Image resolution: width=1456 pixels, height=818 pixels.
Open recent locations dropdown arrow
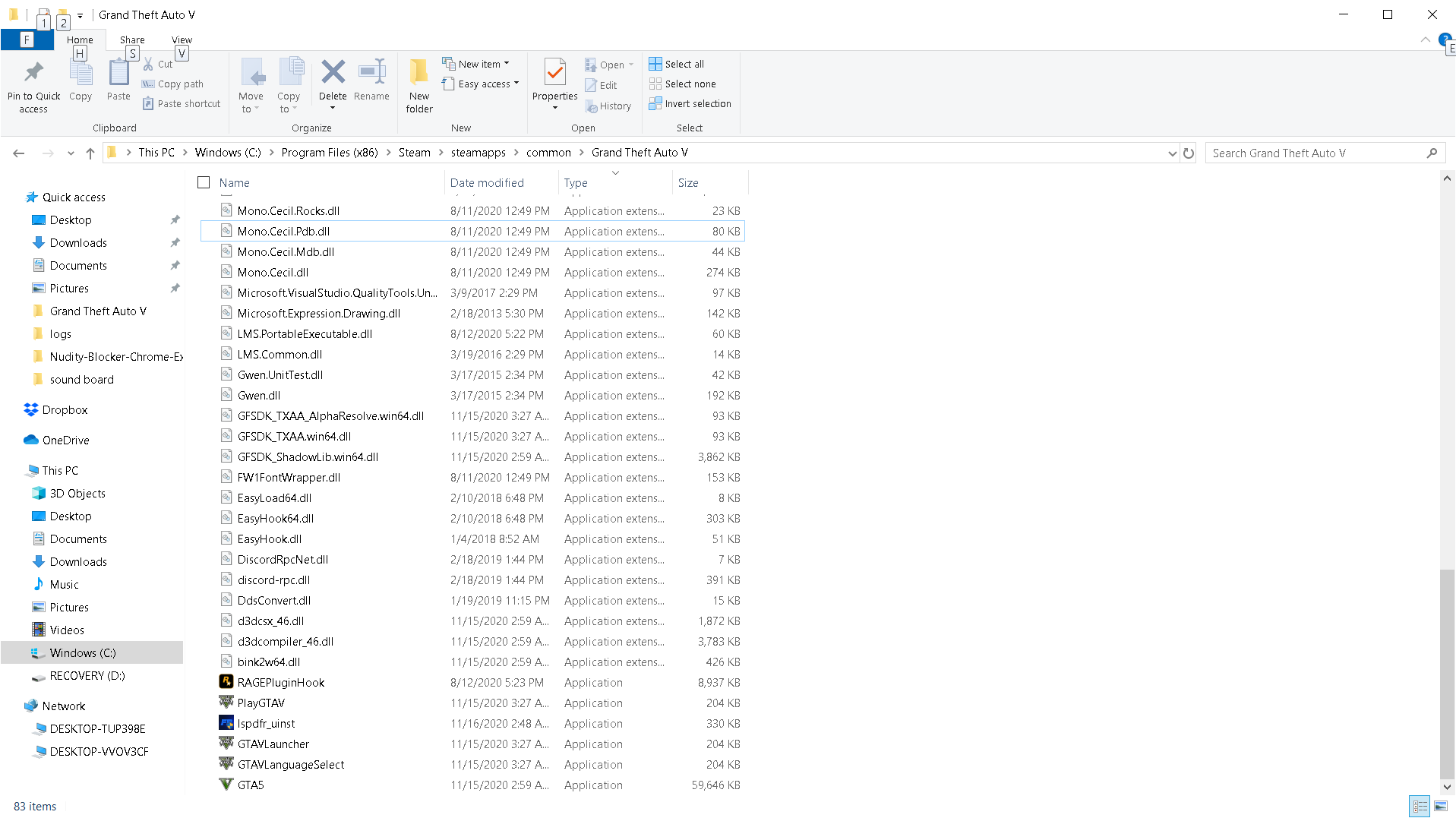71,153
